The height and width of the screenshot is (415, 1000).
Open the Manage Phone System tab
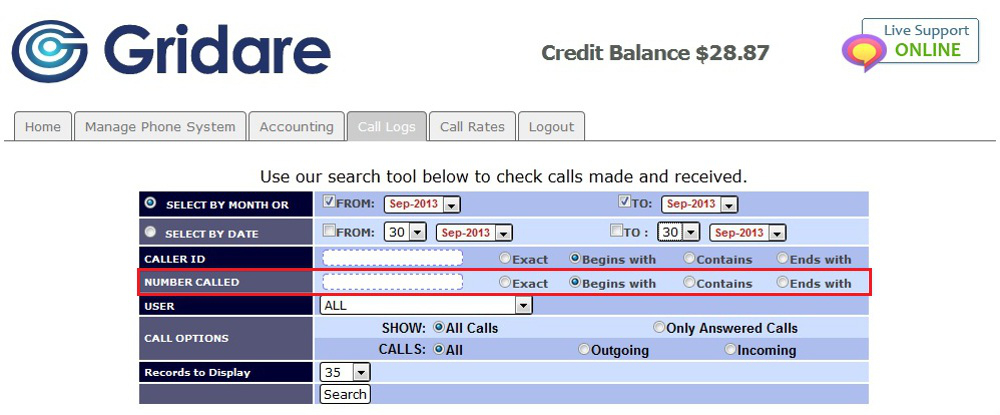point(160,127)
